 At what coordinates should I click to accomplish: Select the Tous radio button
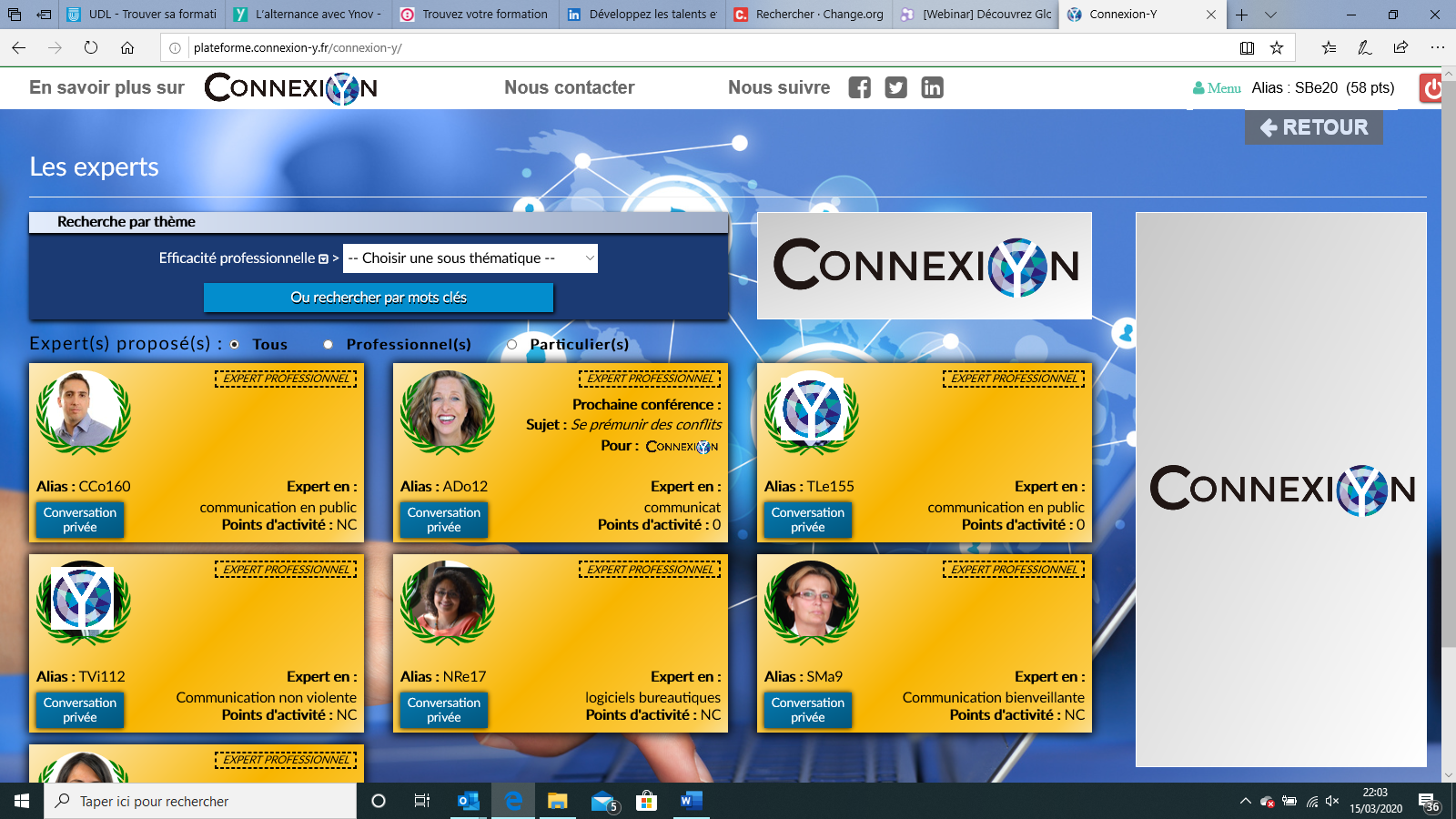[x=235, y=344]
